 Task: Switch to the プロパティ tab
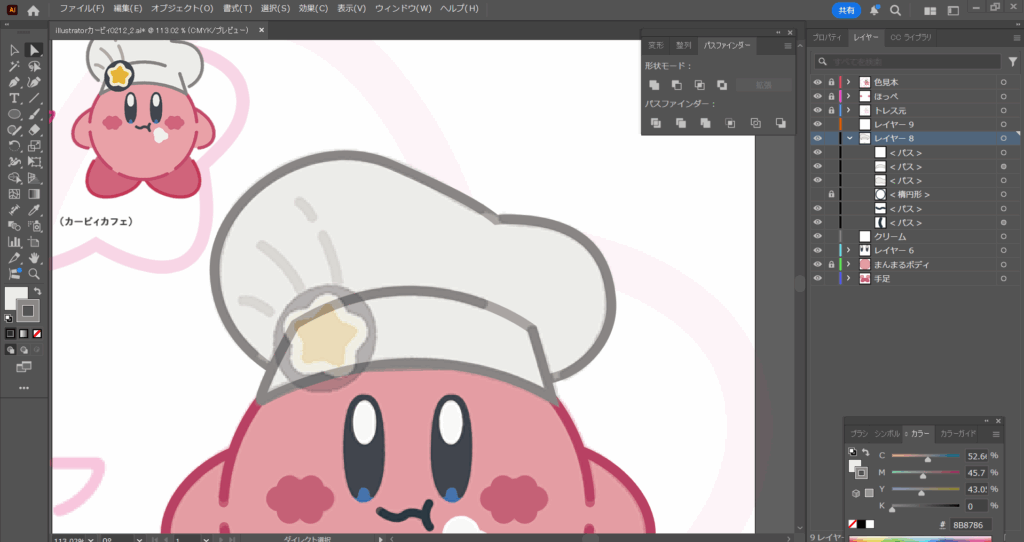827,37
